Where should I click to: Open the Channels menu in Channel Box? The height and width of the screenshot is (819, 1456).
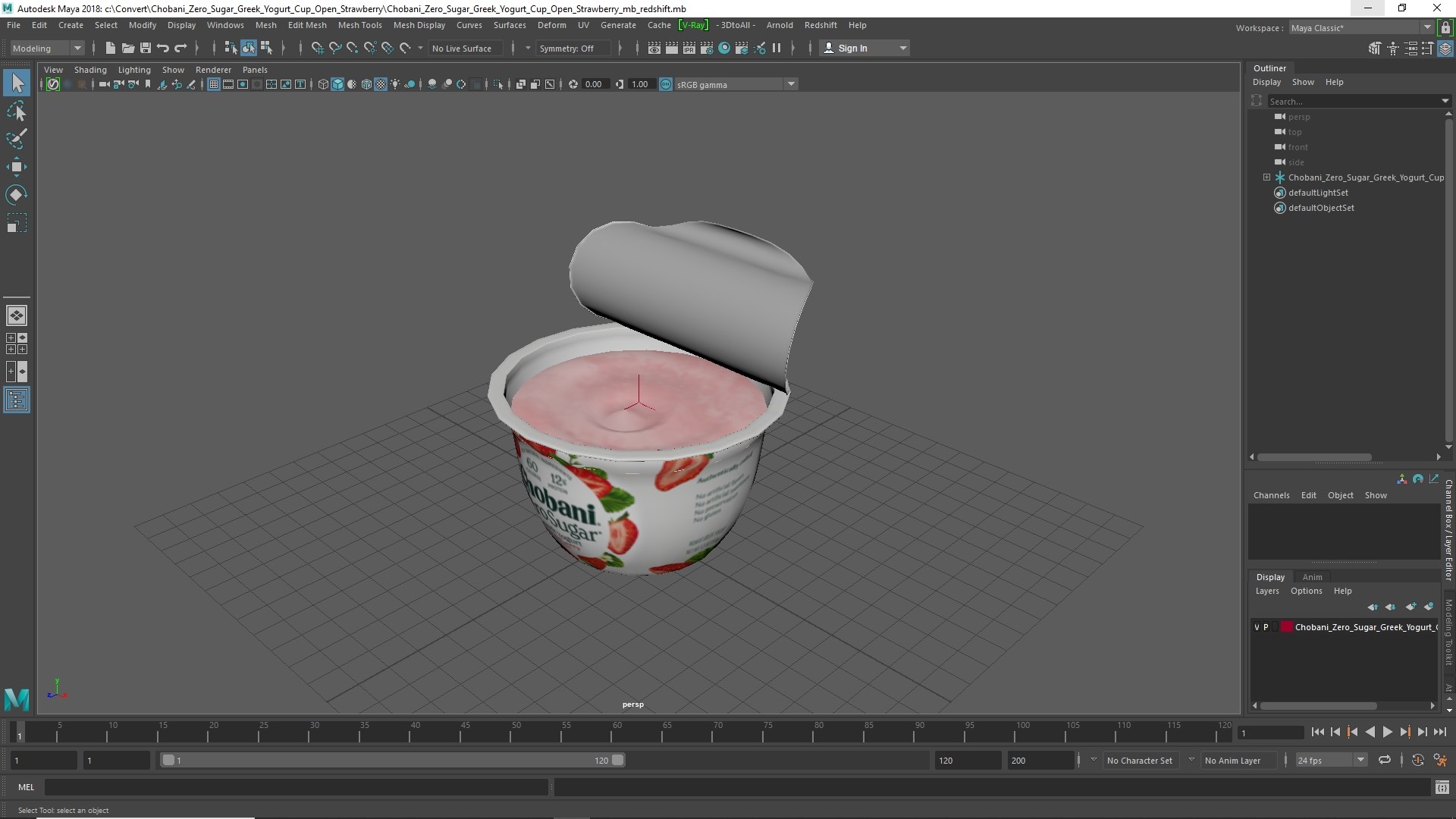tap(1271, 495)
